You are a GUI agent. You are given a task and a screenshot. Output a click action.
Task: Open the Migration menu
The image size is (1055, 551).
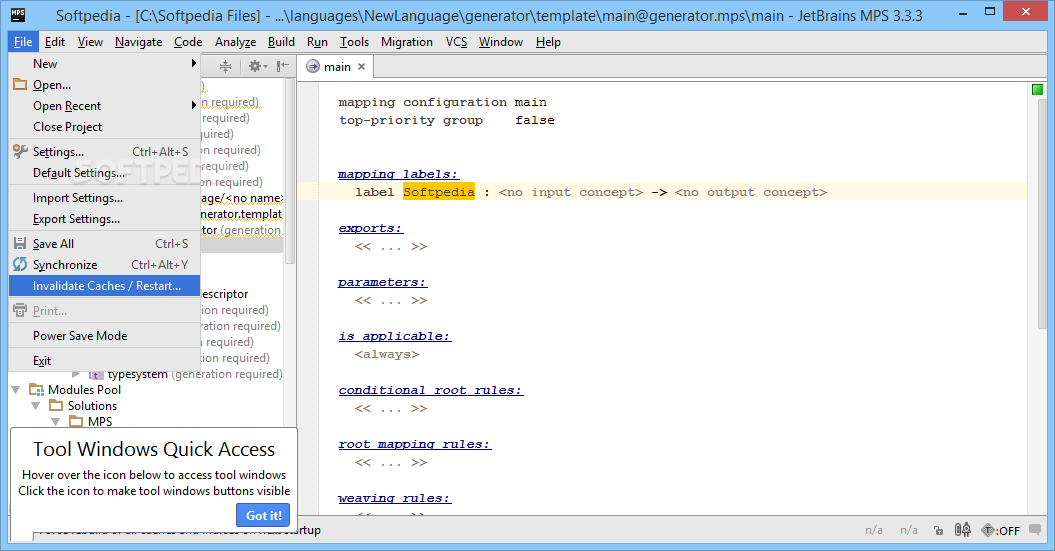click(x=407, y=42)
